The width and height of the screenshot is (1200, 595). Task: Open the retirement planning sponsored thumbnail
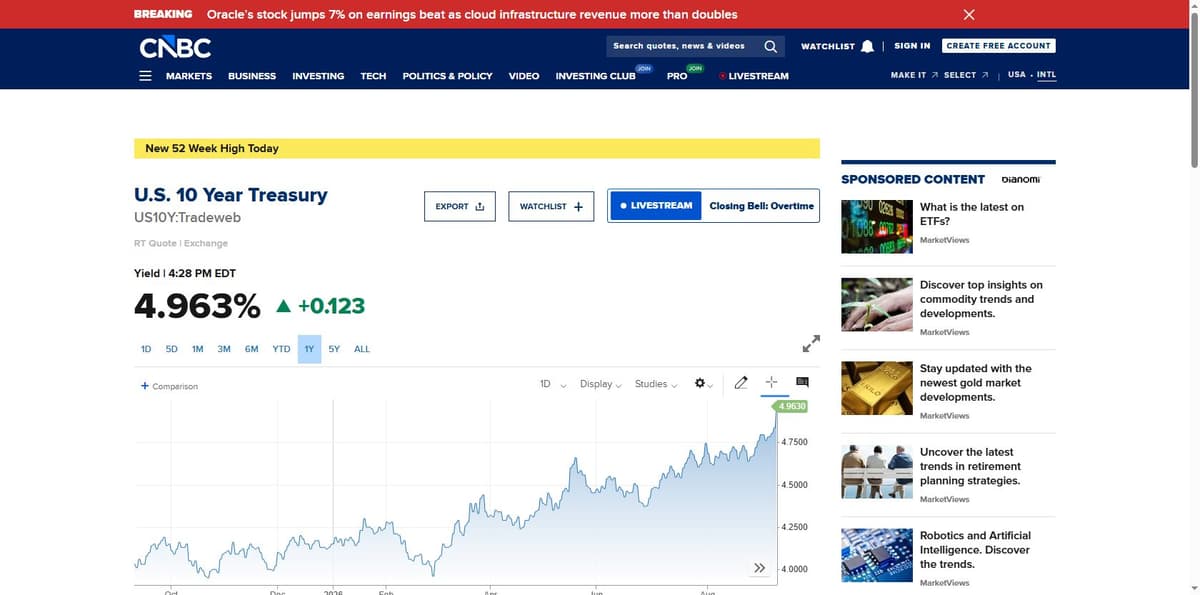(x=877, y=471)
